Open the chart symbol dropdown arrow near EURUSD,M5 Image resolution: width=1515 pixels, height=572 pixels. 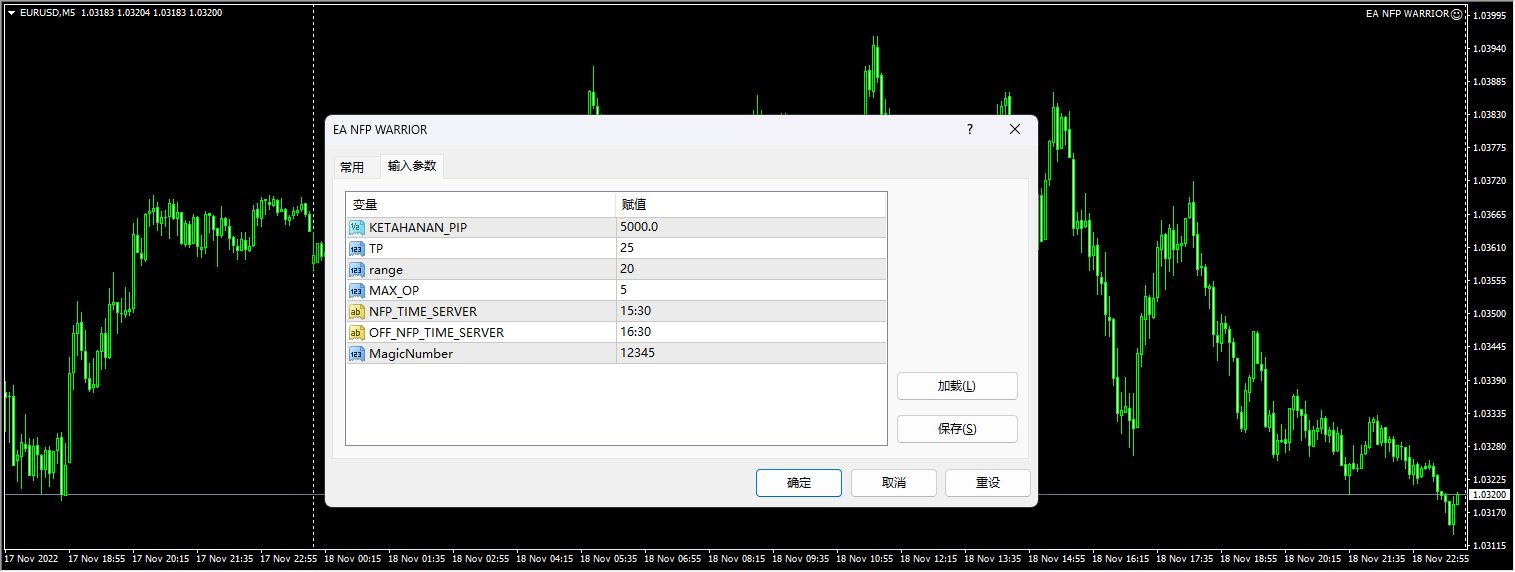click(11, 13)
